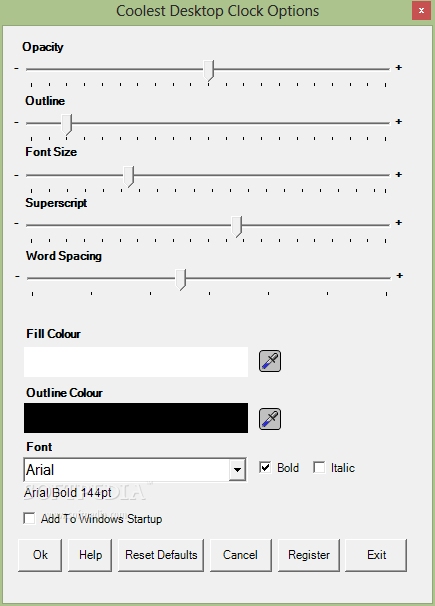Pick Outline Colour with the eyedropper icon
This screenshot has width=435, height=606.
[270, 419]
